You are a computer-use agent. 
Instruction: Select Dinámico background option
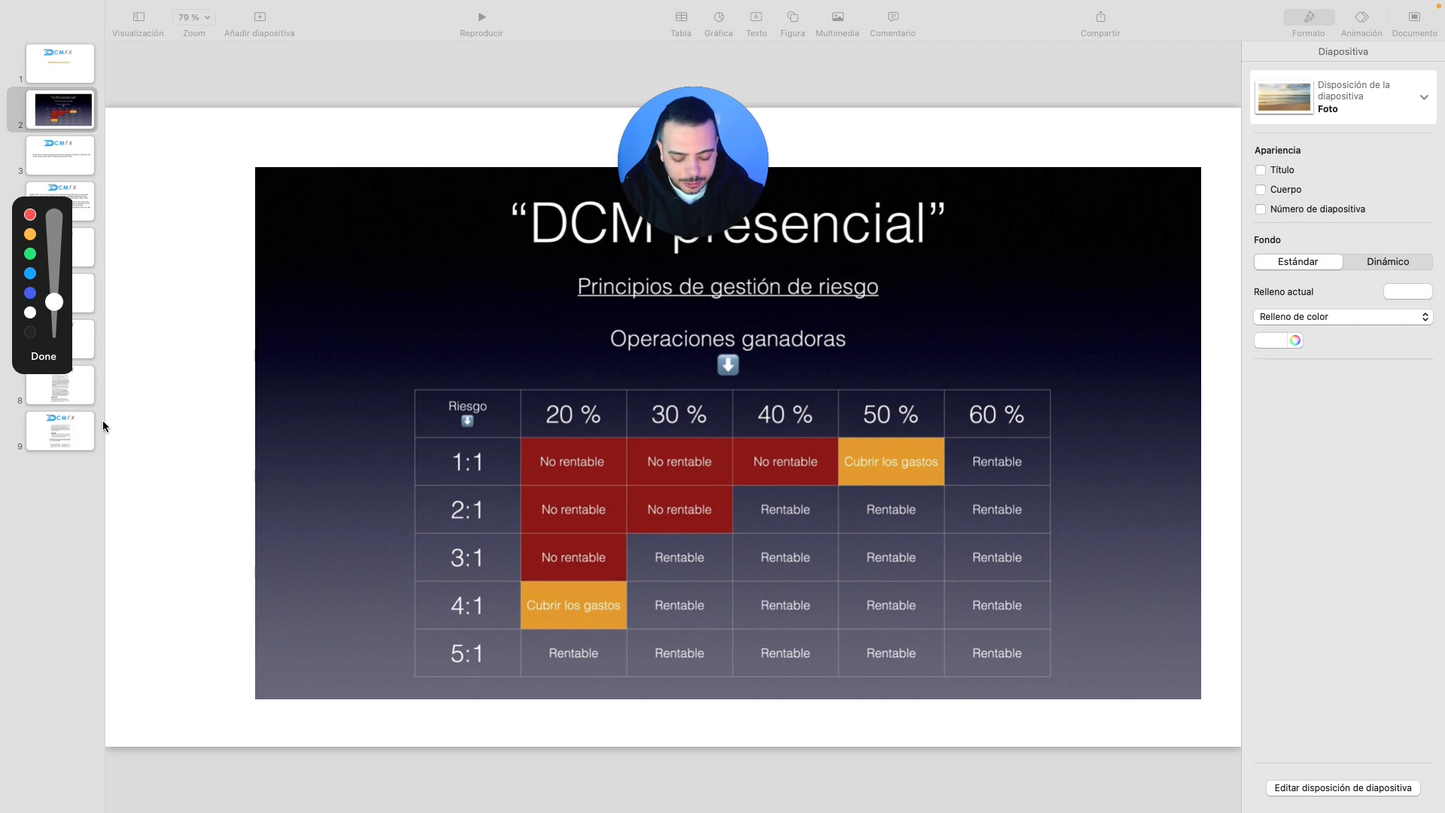tap(1387, 262)
